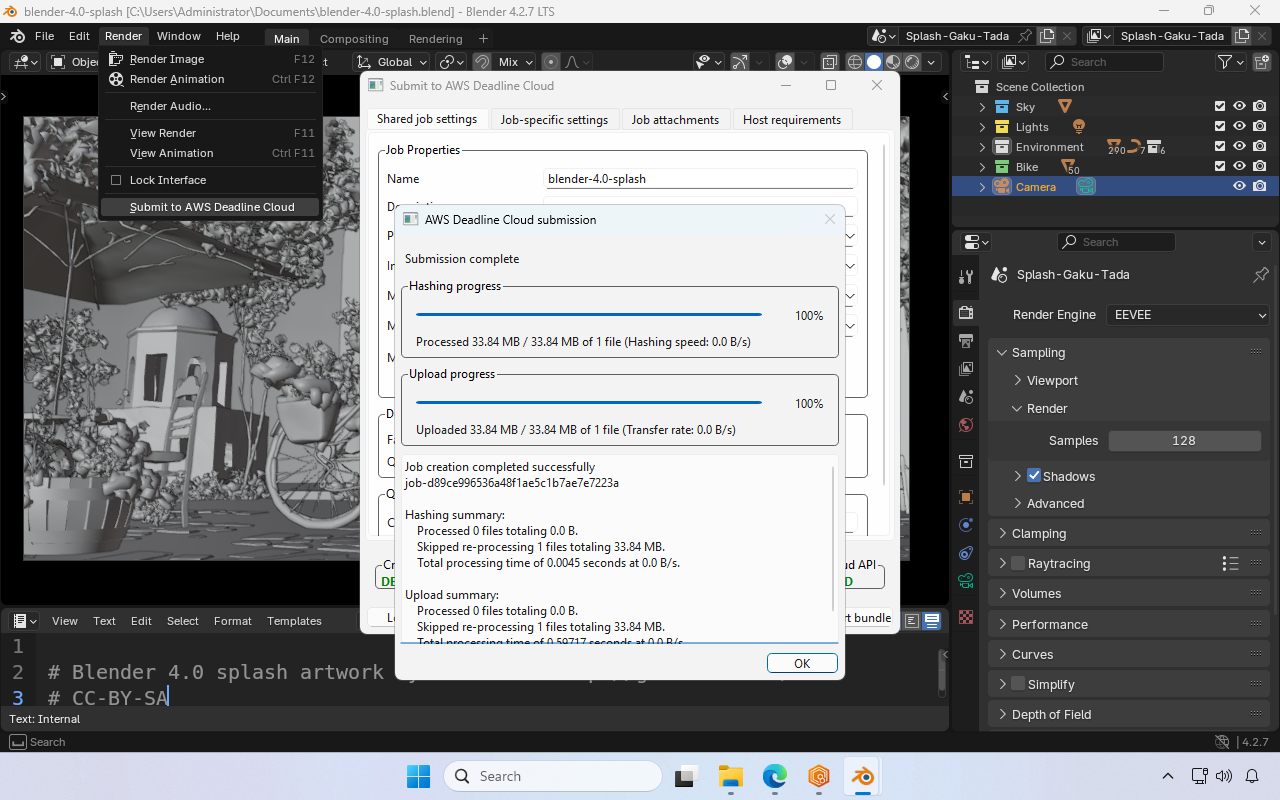Click the job Name input field

(700, 178)
